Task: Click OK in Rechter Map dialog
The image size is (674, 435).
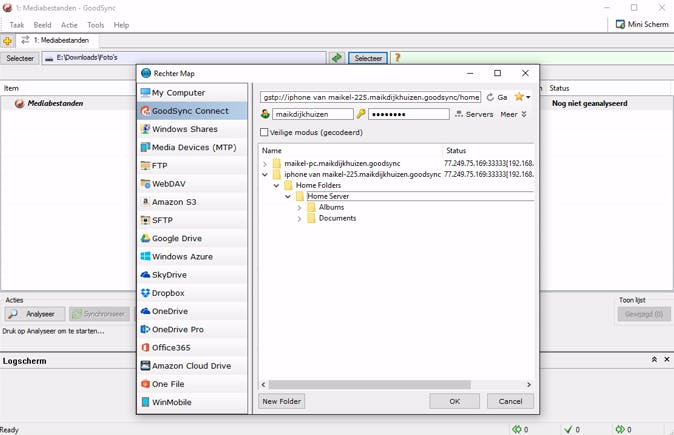Action: 454,401
